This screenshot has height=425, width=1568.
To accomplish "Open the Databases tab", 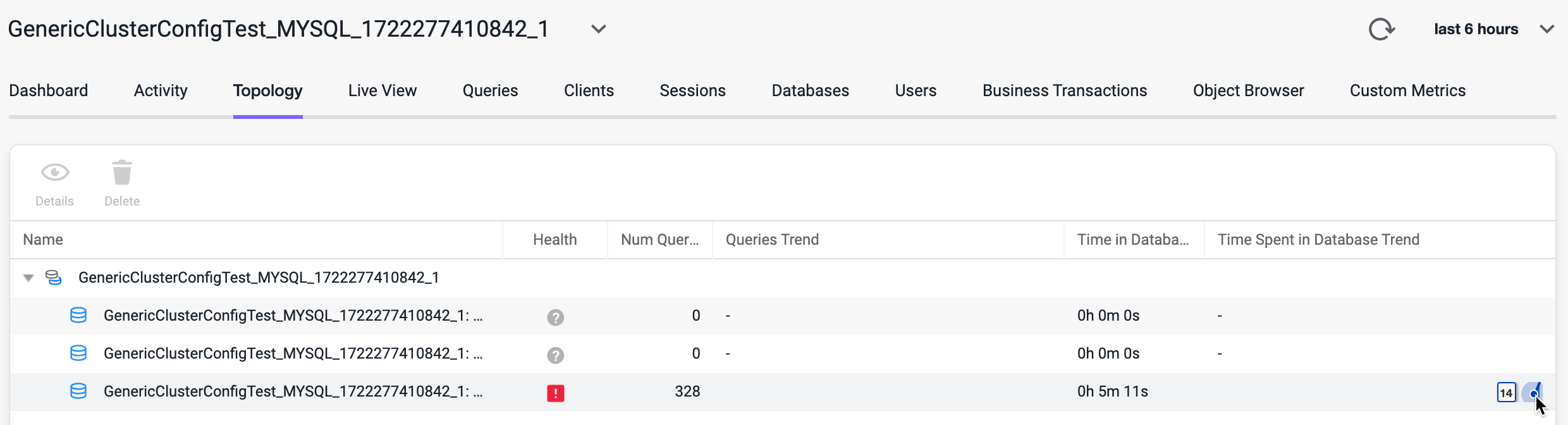I will 810,90.
